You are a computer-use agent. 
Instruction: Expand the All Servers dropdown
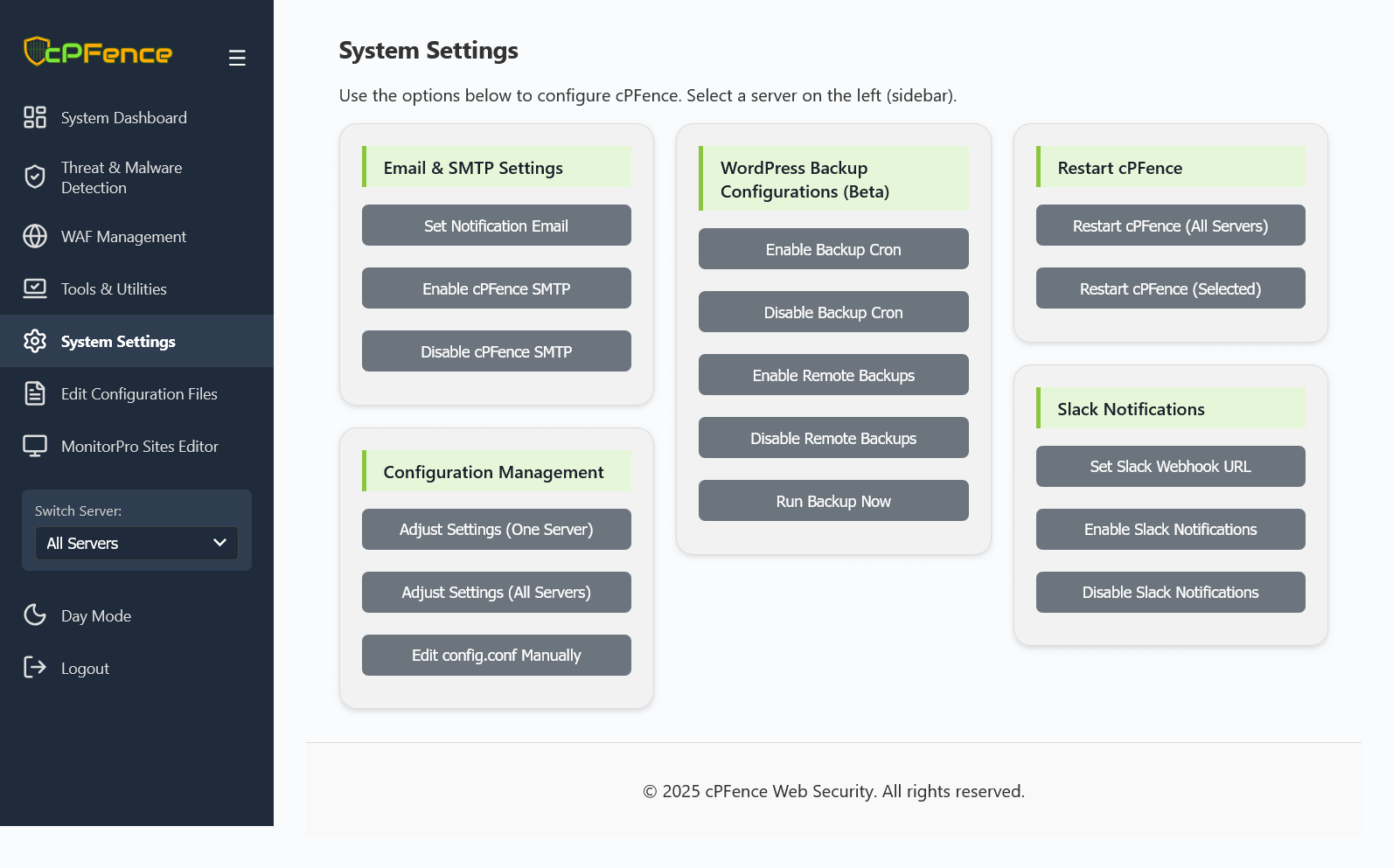136,543
